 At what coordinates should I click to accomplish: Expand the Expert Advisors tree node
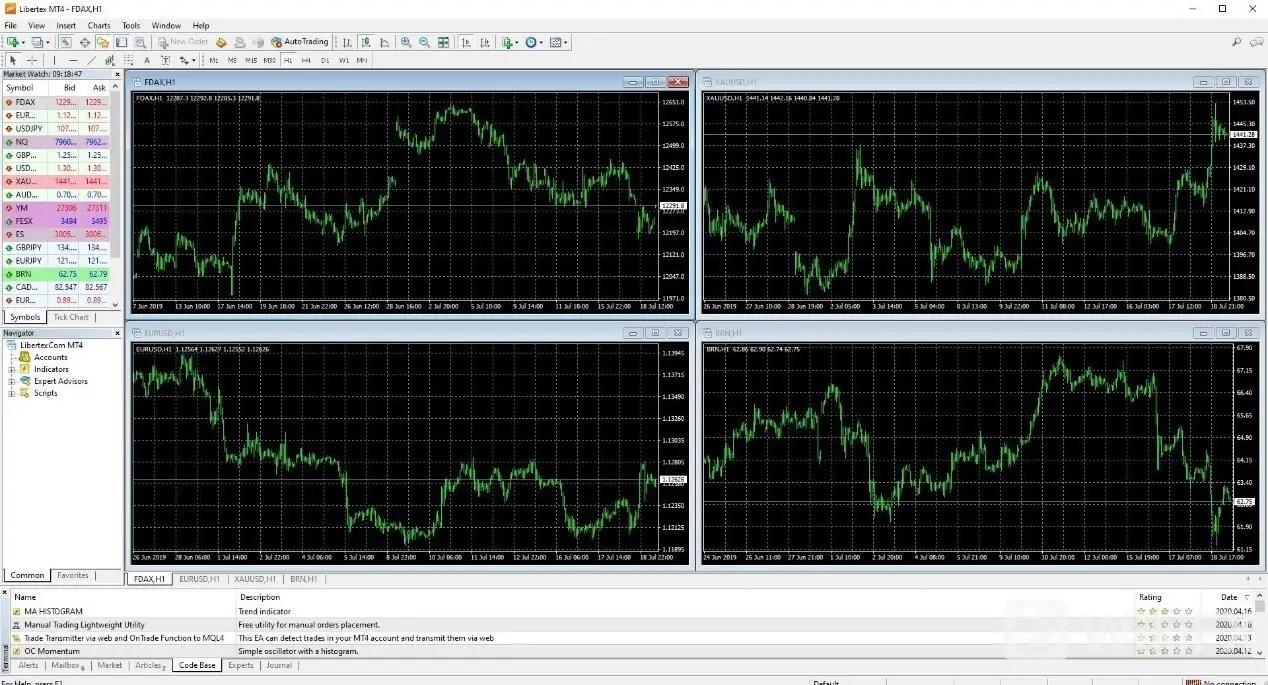(12, 381)
